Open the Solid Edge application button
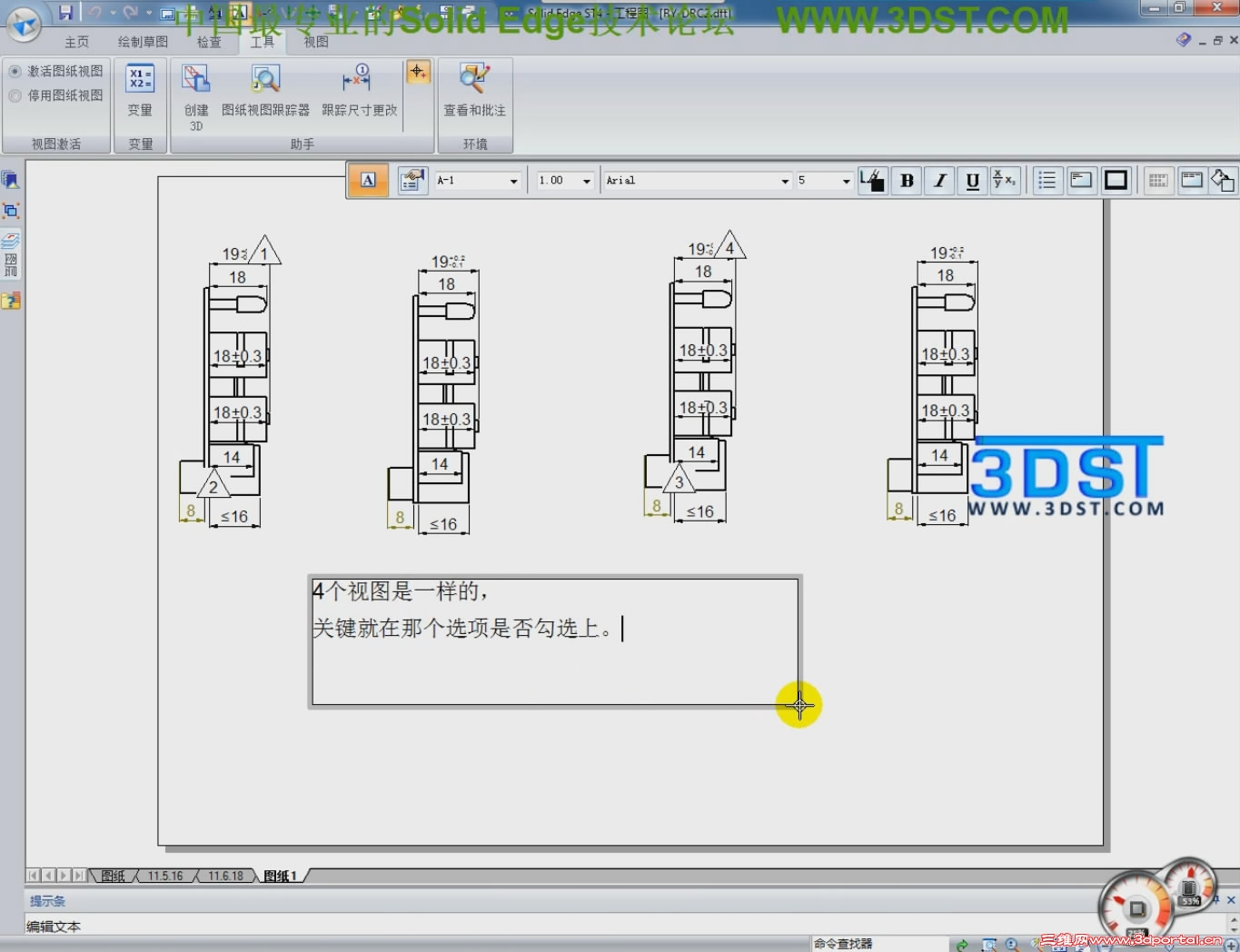Image resolution: width=1240 pixels, height=952 pixels. (24, 25)
